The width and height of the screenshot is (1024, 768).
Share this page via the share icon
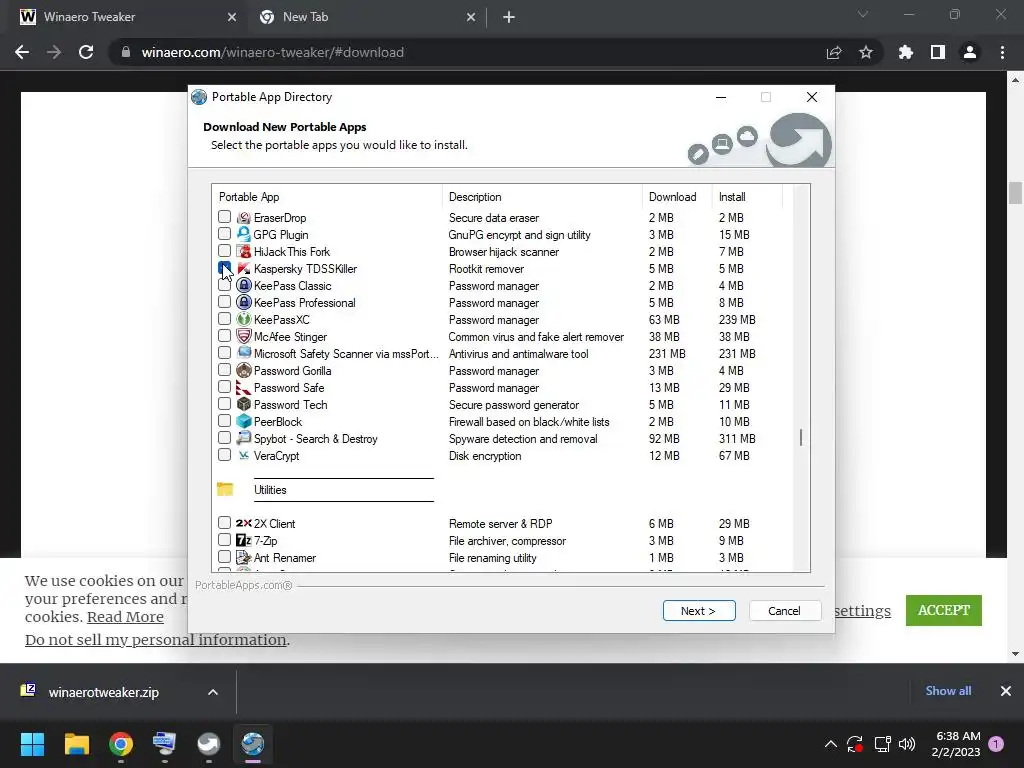pyautogui.click(x=834, y=52)
